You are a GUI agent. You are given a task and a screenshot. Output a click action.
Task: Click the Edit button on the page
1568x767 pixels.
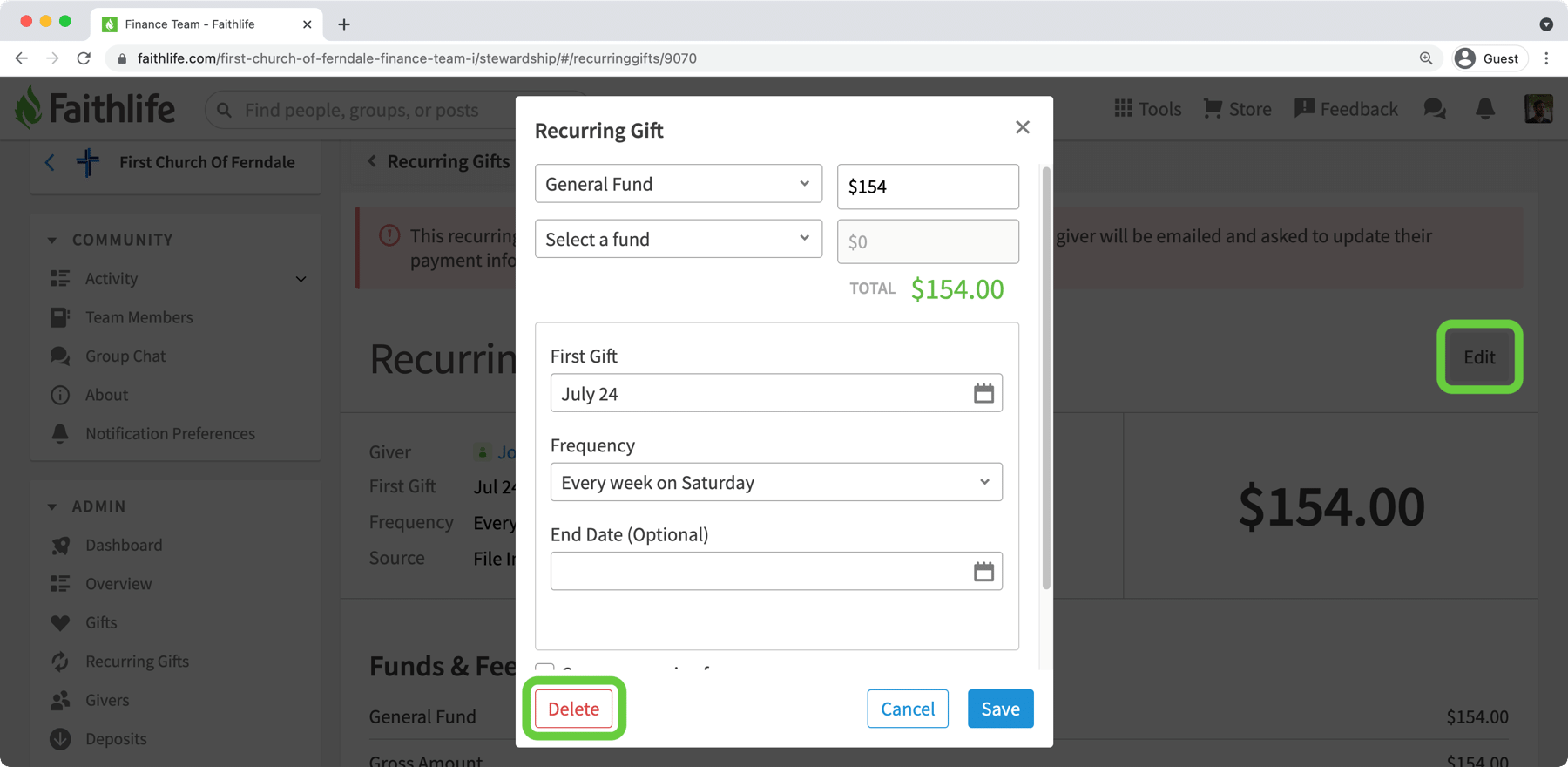pyautogui.click(x=1479, y=356)
